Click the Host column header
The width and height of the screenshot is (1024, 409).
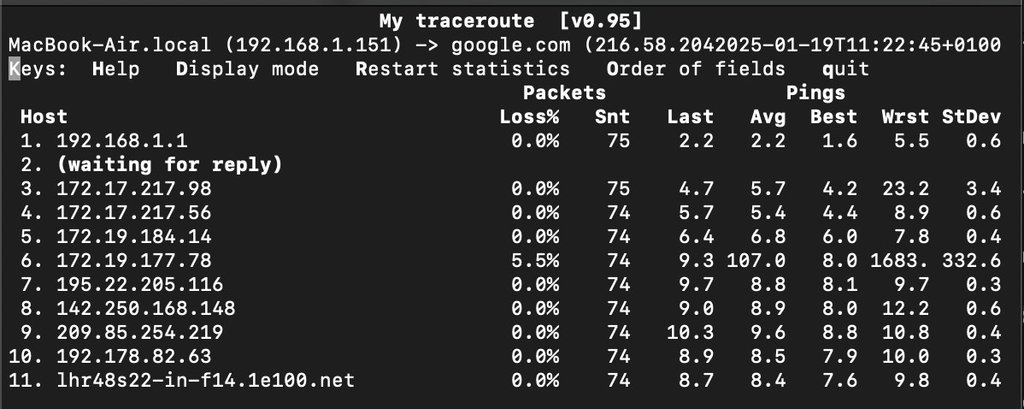pos(44,117)
